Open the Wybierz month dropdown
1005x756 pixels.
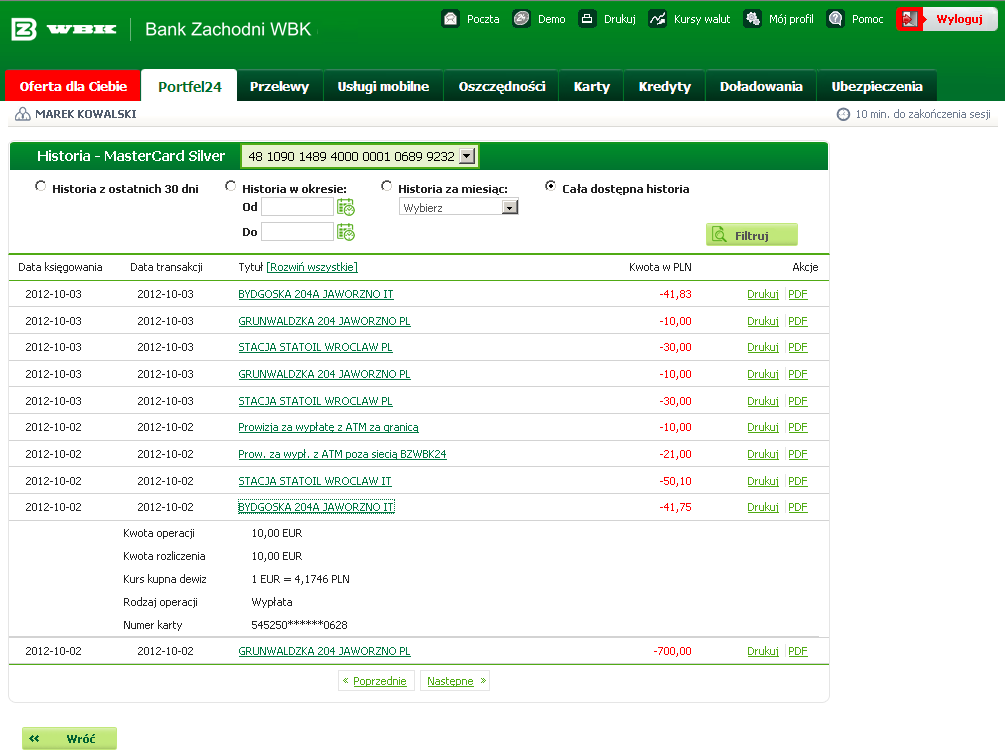(458, 208)
